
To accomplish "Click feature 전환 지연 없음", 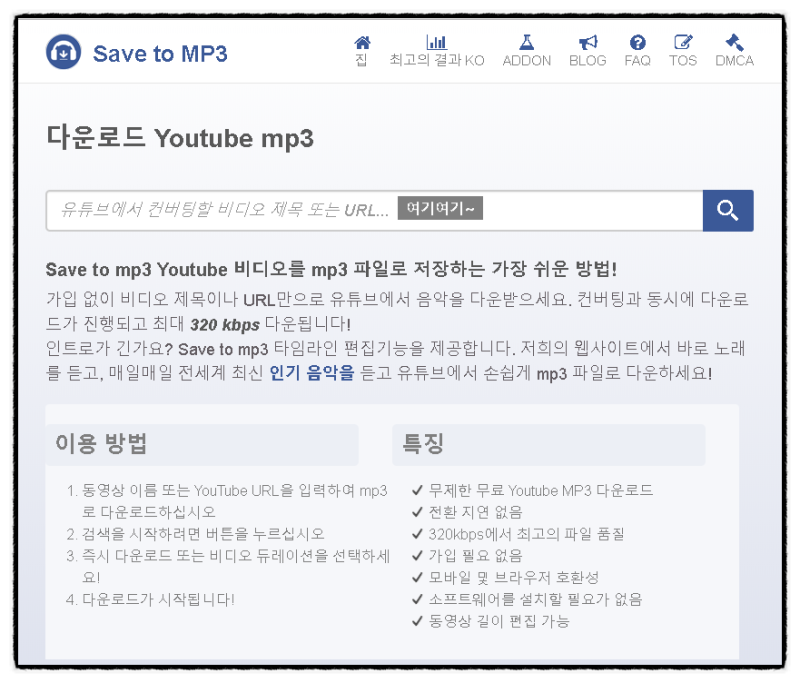I will point(467,512).
